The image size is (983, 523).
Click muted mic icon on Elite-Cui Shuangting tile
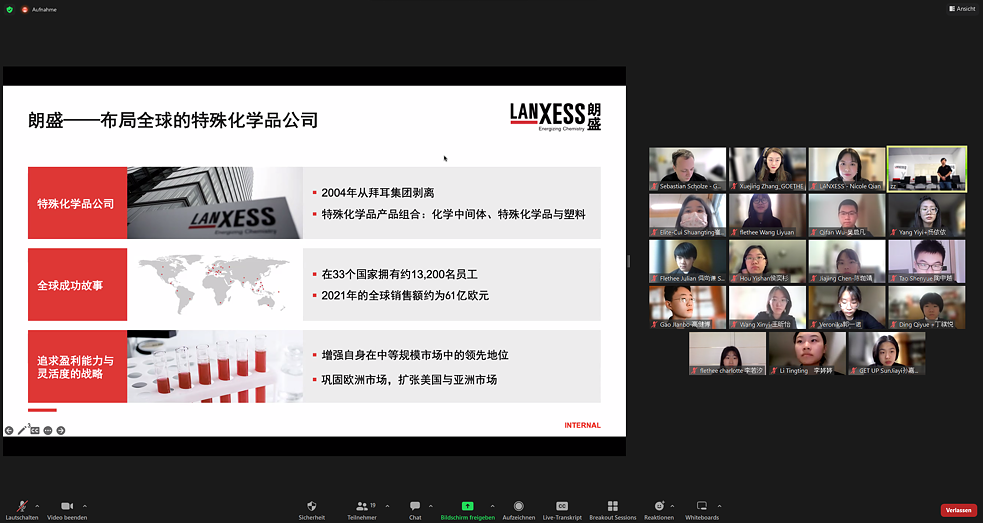pyautogui.click(x=655, y=232)
